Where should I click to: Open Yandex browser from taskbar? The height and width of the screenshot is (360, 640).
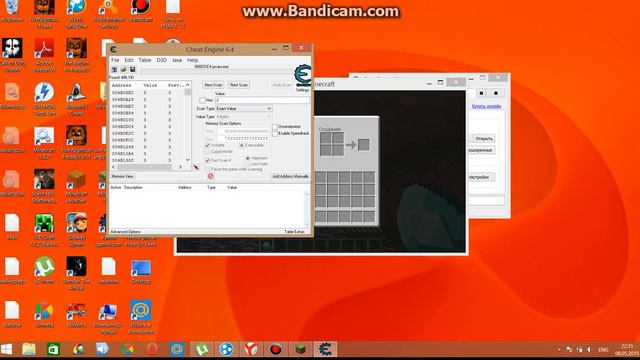point(251,349)
